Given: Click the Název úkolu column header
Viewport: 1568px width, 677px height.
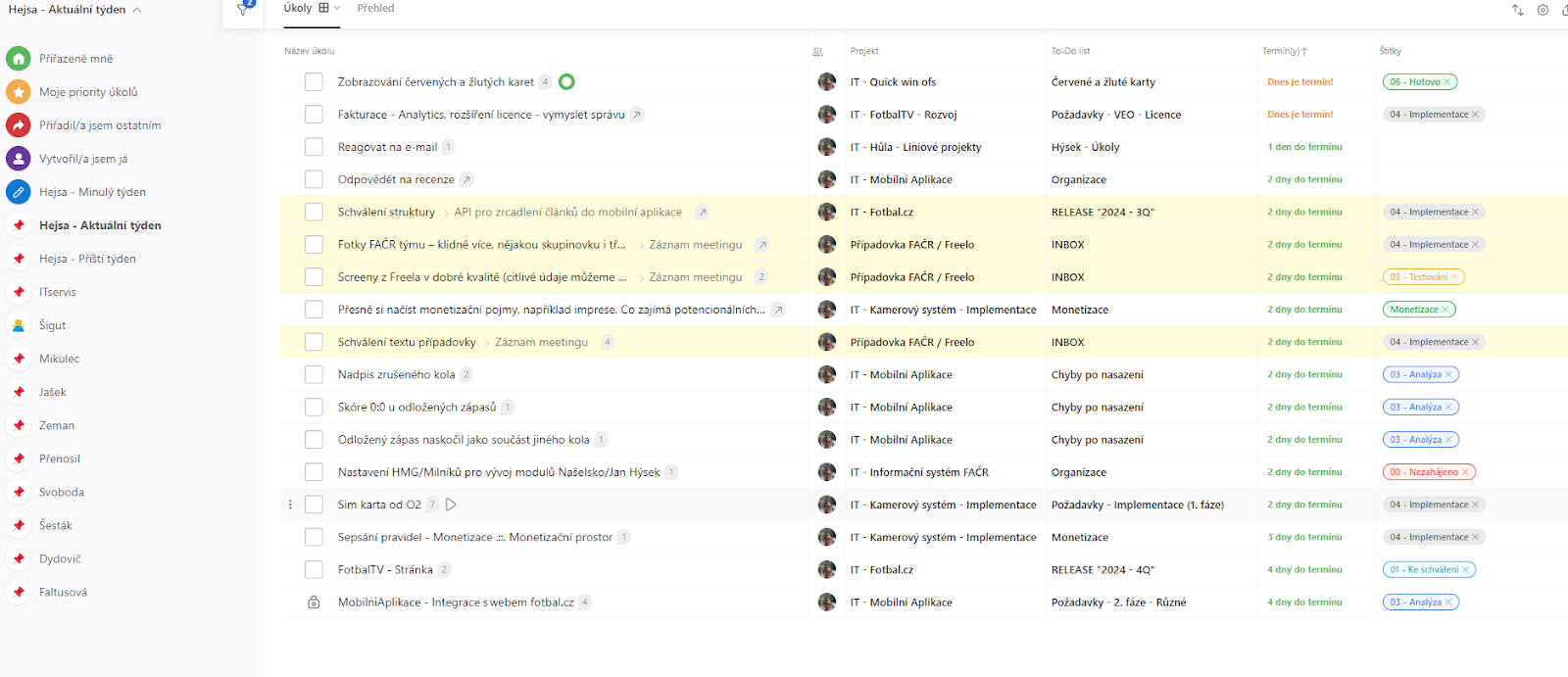Looking at the screenshot, I should 310,51.
